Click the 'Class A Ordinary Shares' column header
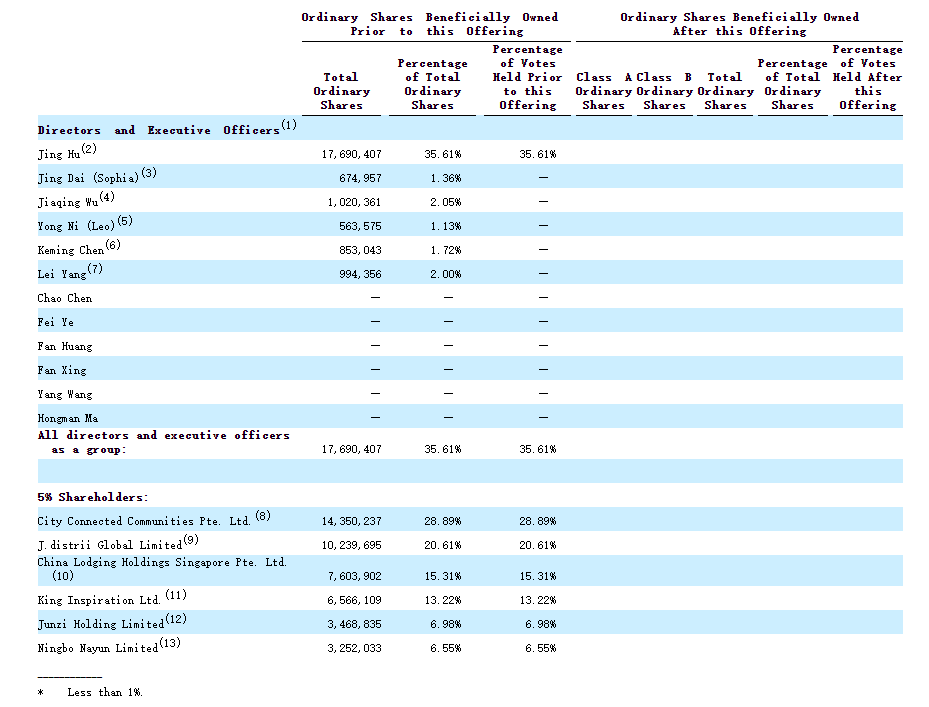The height and width of the screenshot is (707, 929). pos(604,91)
